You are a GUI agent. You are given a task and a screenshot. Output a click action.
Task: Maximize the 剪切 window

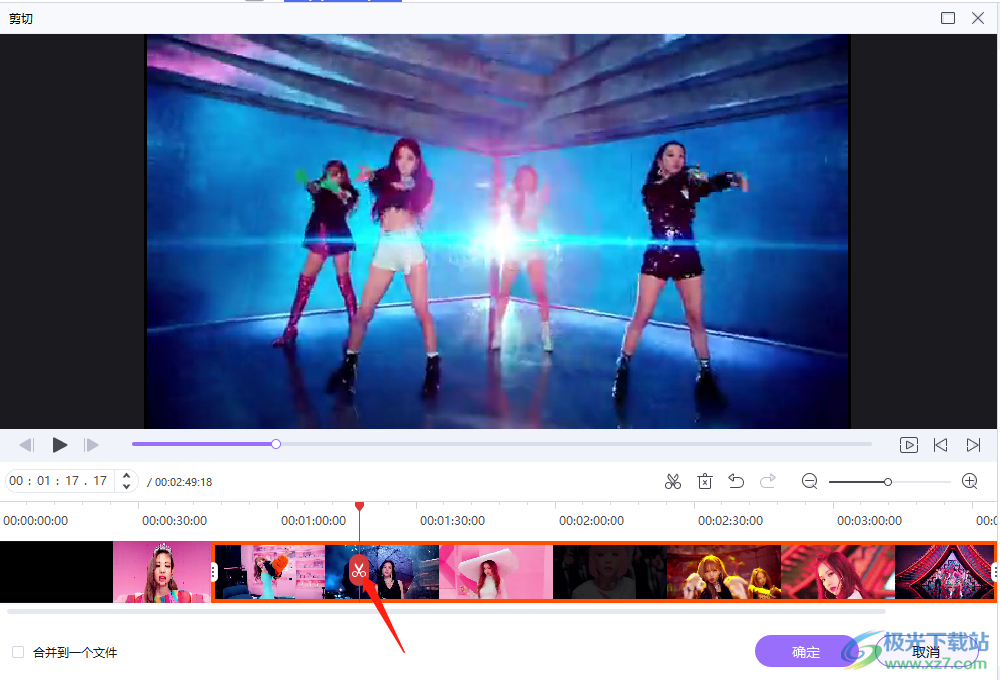[x=948, y=18]
